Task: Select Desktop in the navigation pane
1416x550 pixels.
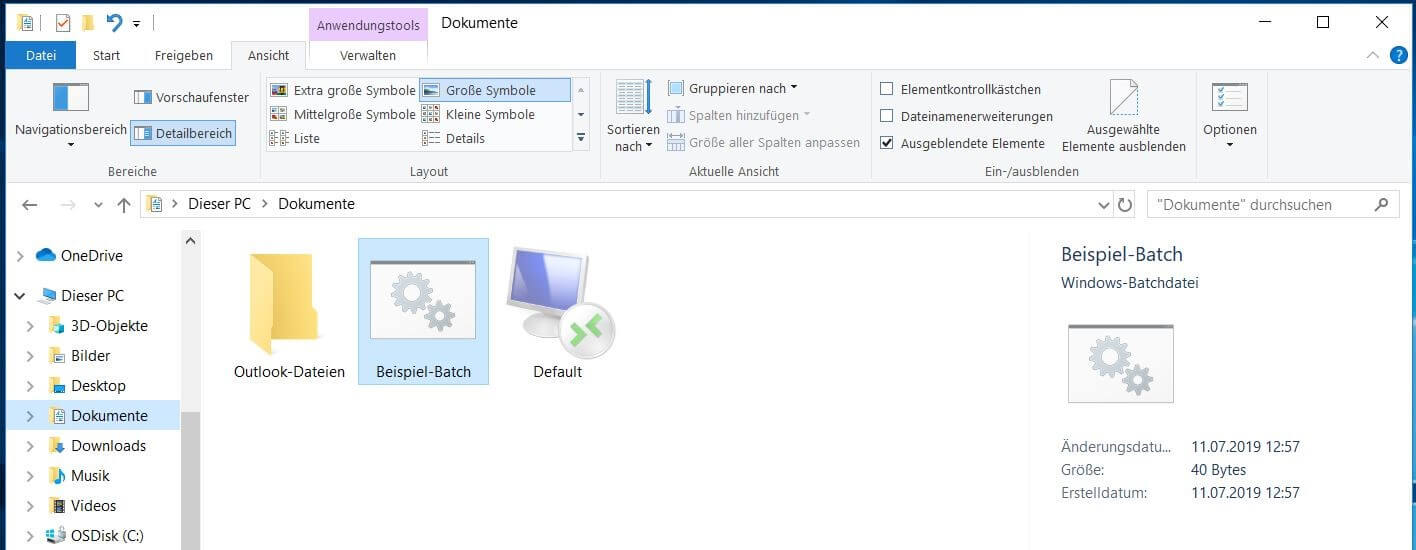Action: point(98,386)
